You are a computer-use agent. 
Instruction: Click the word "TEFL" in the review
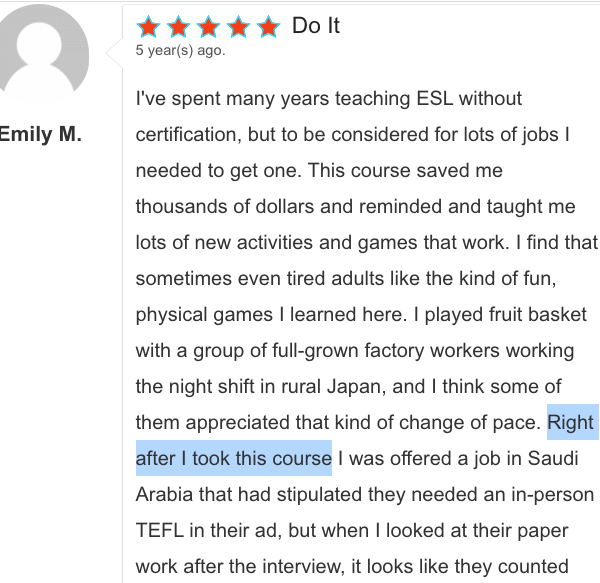(162, 530)
